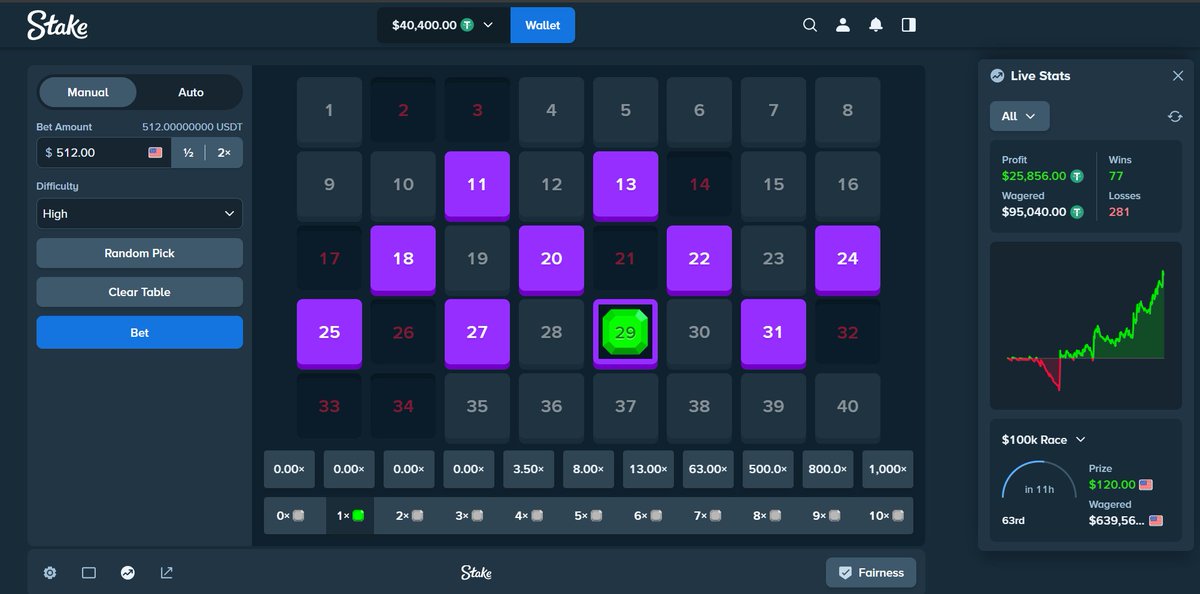Viewport: 1200px width, 594px height.
Task: Click Clear Table button
Action: (139, 292)
